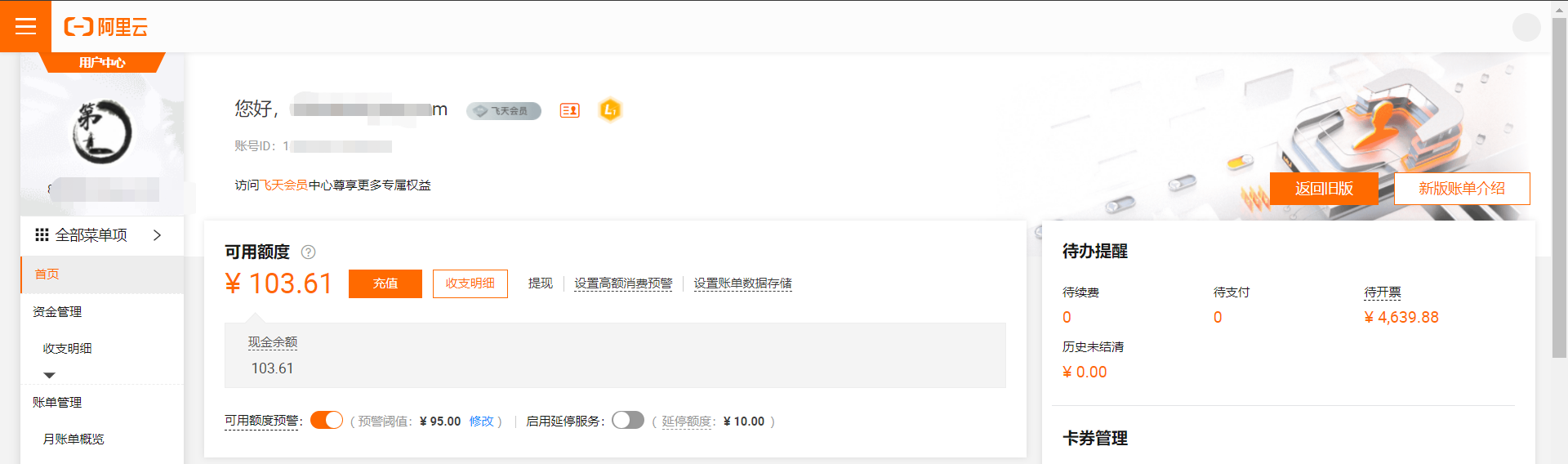The width and height of the screenshot is (1568, 464).
Task: Expand 全部菜单项 with the chevron arrow
Action: (x=157, y=235)
